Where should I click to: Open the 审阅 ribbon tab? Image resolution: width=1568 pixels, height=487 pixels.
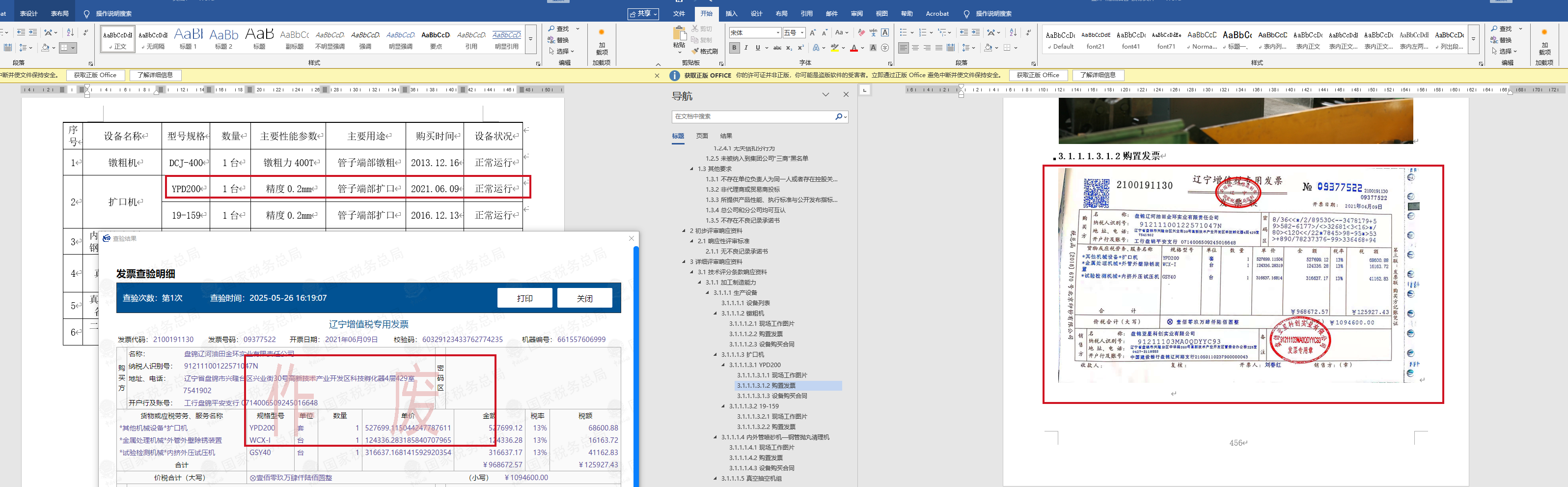(856, 13)
